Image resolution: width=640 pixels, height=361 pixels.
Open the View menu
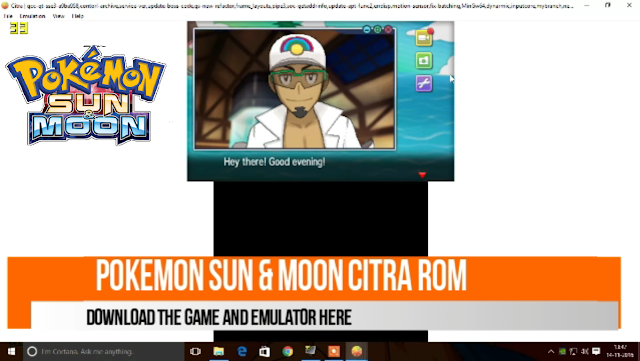point(58,16)
